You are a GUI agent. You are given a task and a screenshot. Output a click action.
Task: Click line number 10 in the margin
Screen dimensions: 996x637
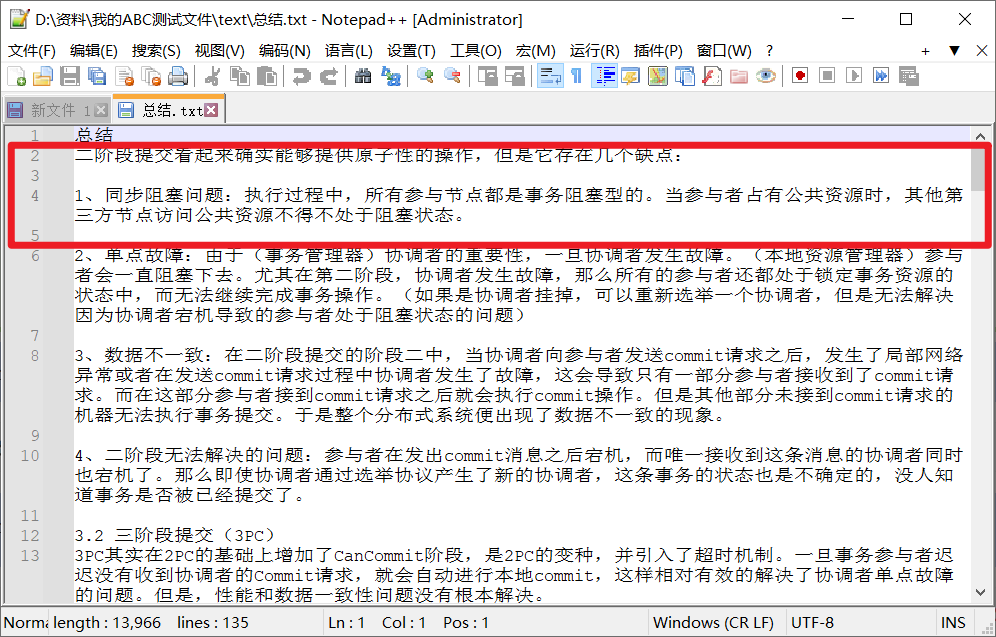click(30, 455)
